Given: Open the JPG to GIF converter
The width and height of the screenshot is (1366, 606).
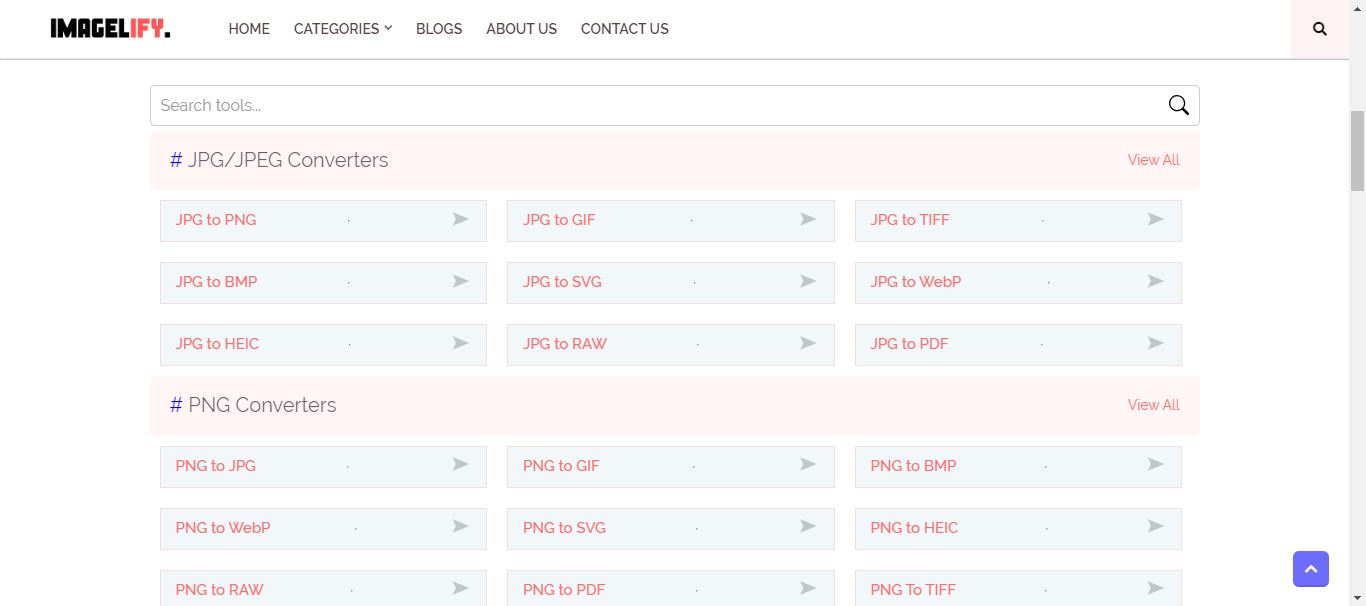Looking at the screenshot, I should 558,219.
